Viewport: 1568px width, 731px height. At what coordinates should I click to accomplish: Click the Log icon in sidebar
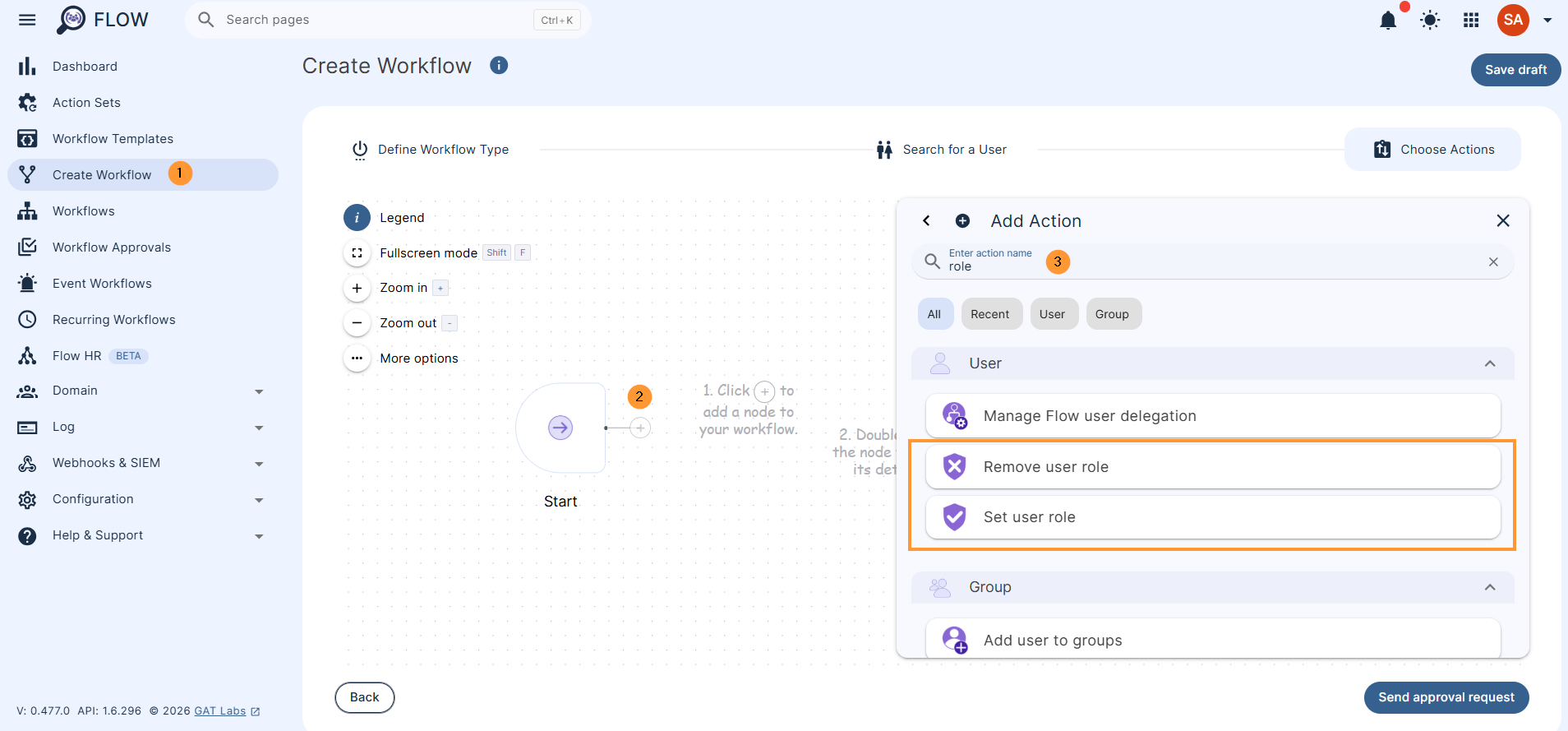point(27,428)
